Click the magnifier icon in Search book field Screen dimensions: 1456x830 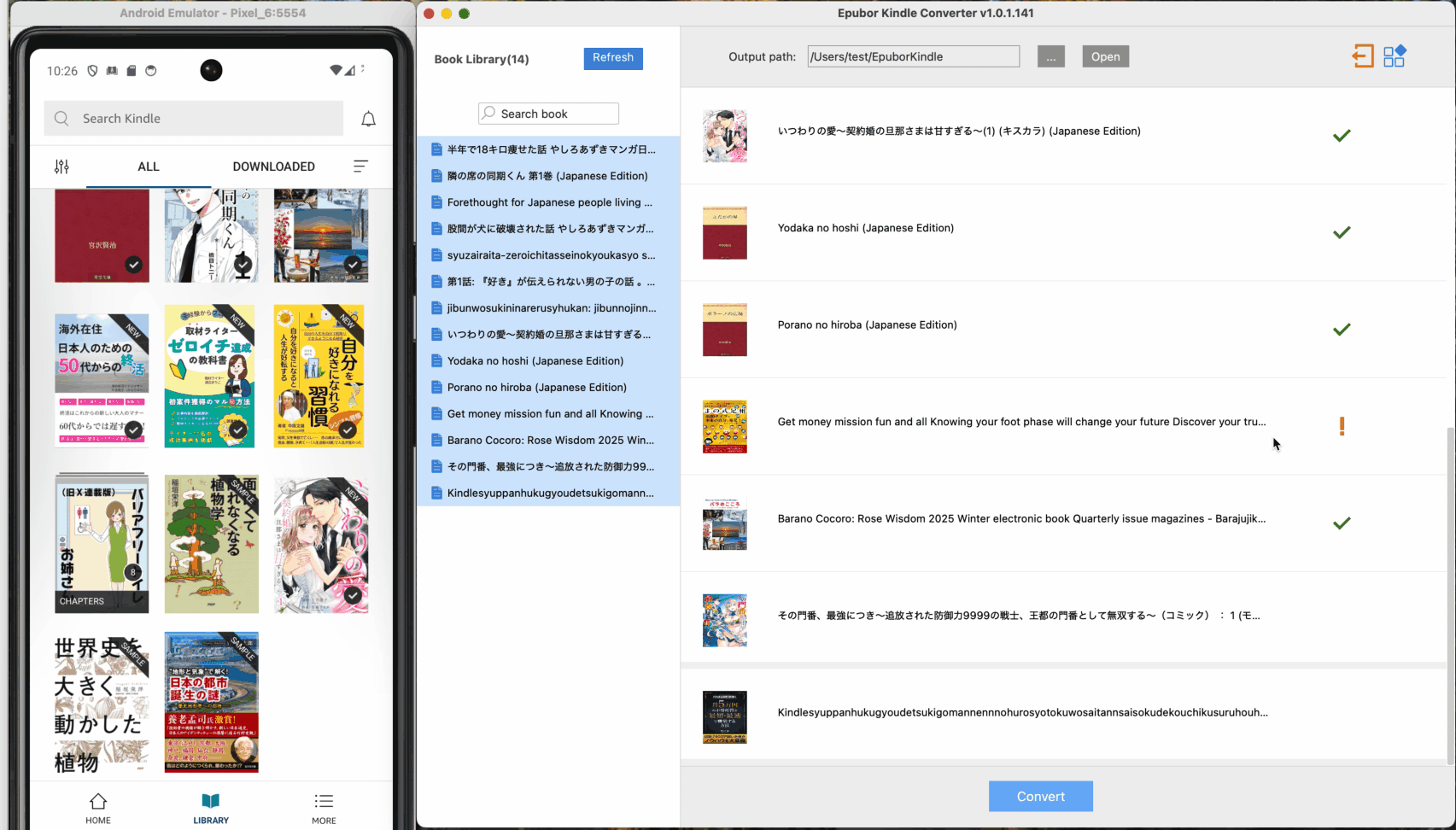[488, 114]
